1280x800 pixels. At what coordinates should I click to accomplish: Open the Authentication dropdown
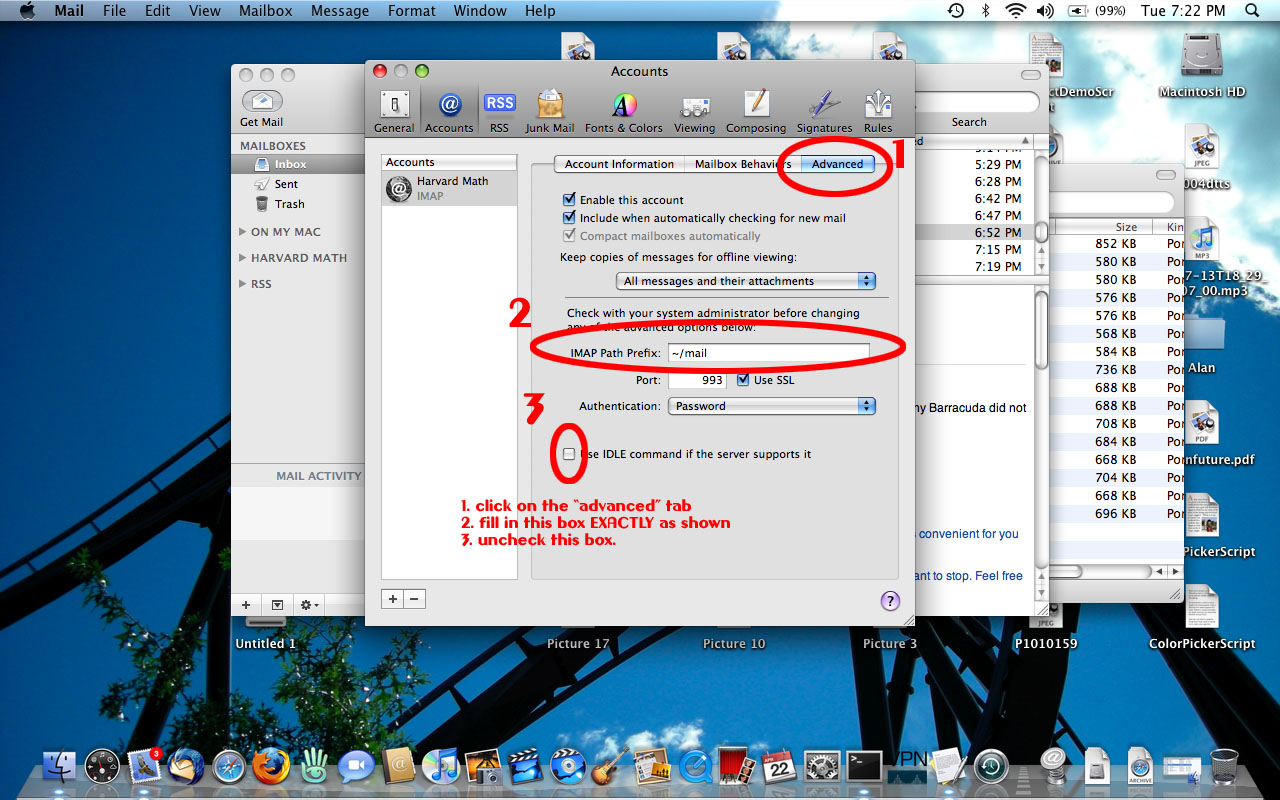pyautogui.click(x=772, y=406)
